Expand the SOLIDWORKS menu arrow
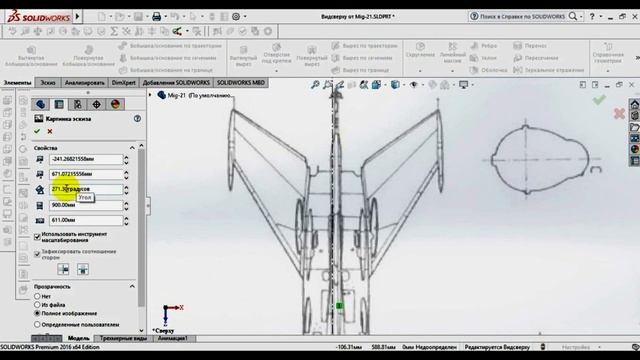 click(x=78, y=17)
